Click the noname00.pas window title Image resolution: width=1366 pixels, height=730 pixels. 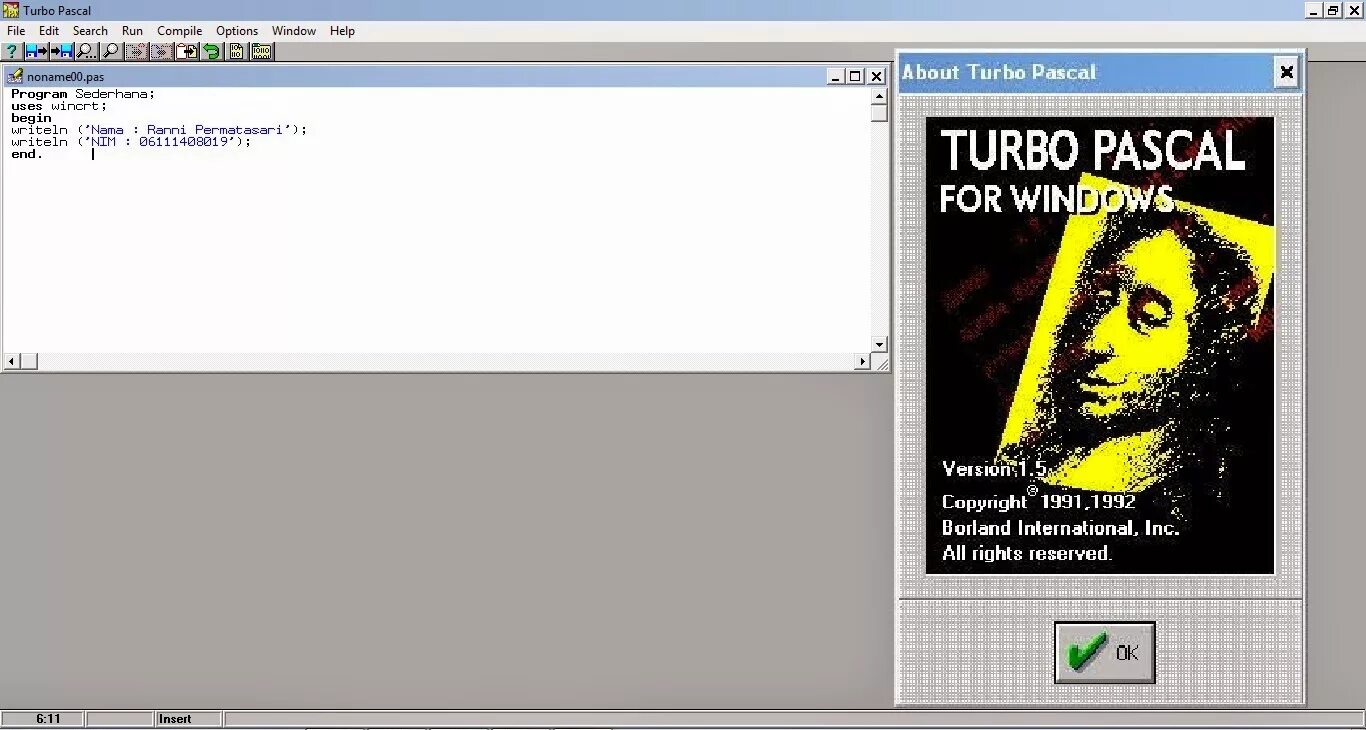click(x=65, y=77)
